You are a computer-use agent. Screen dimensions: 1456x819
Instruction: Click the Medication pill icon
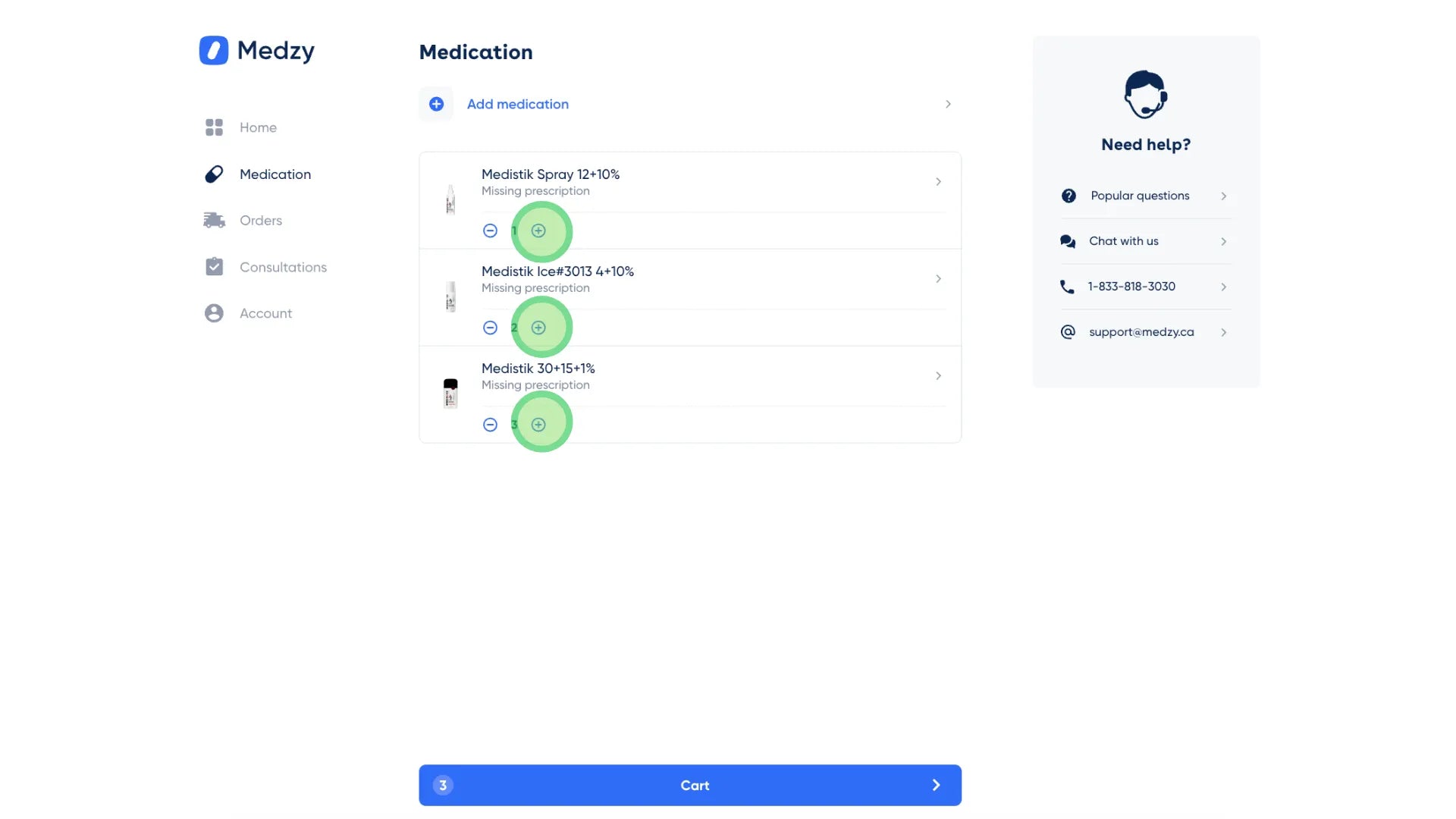214,174
